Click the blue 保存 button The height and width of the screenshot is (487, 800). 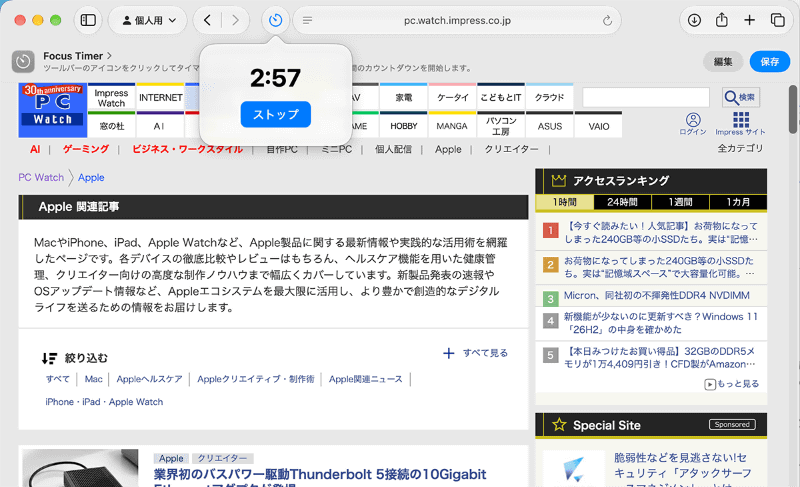coord(769,62)
